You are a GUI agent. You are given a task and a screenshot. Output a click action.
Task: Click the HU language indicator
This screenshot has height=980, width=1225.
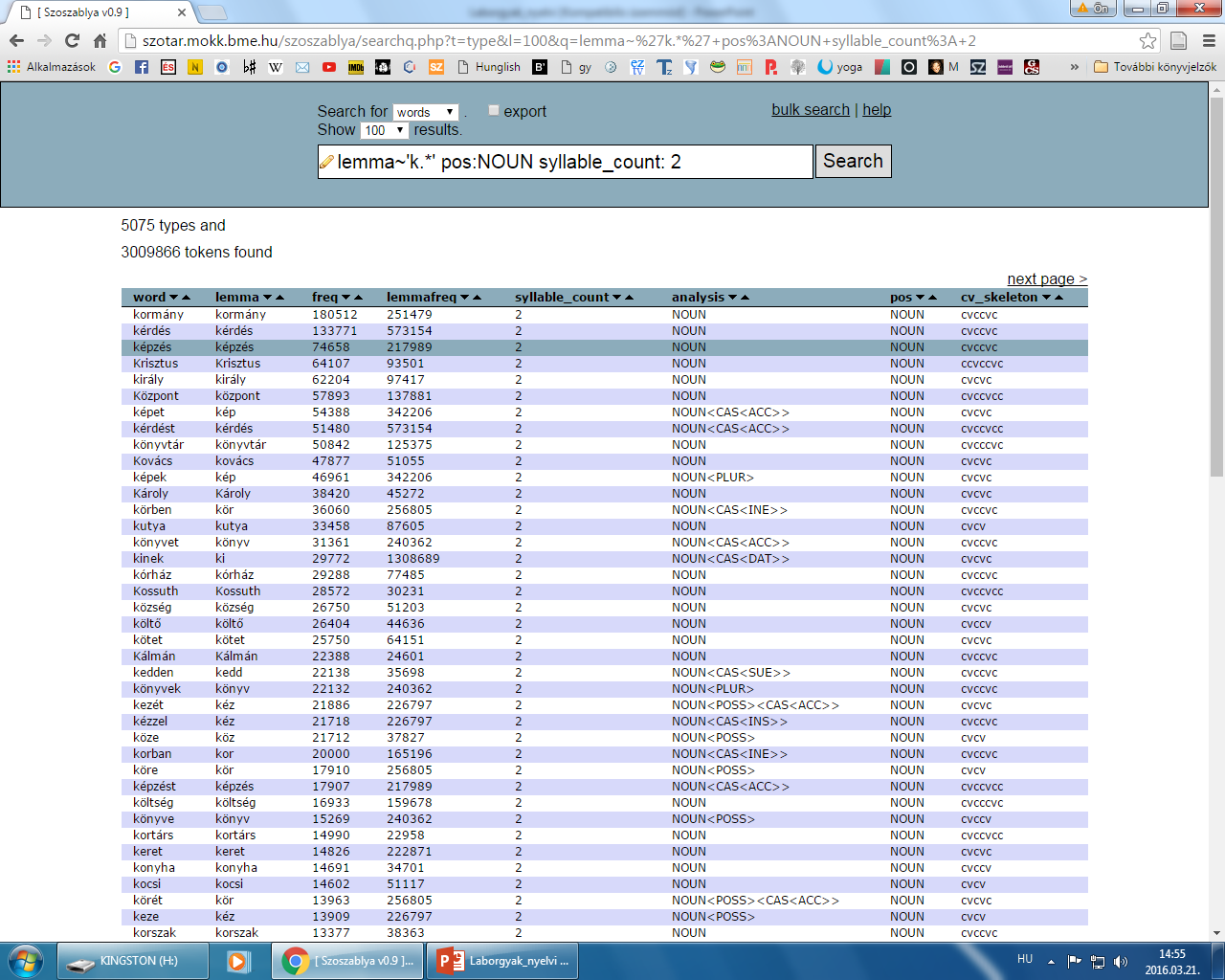(1025, 959)
